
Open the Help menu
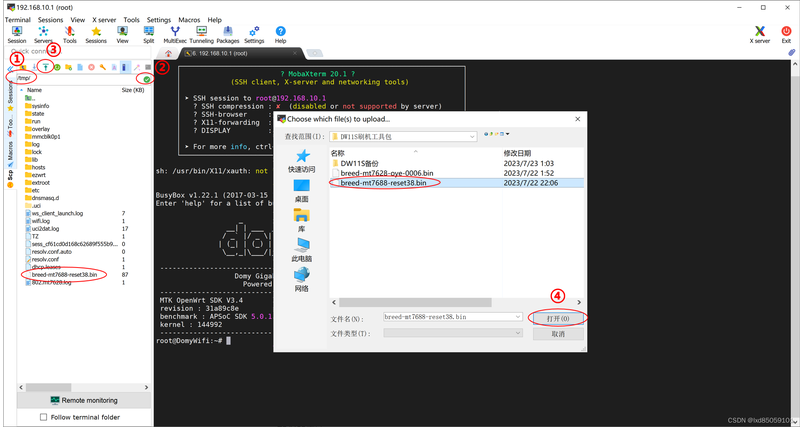point(215,20)
